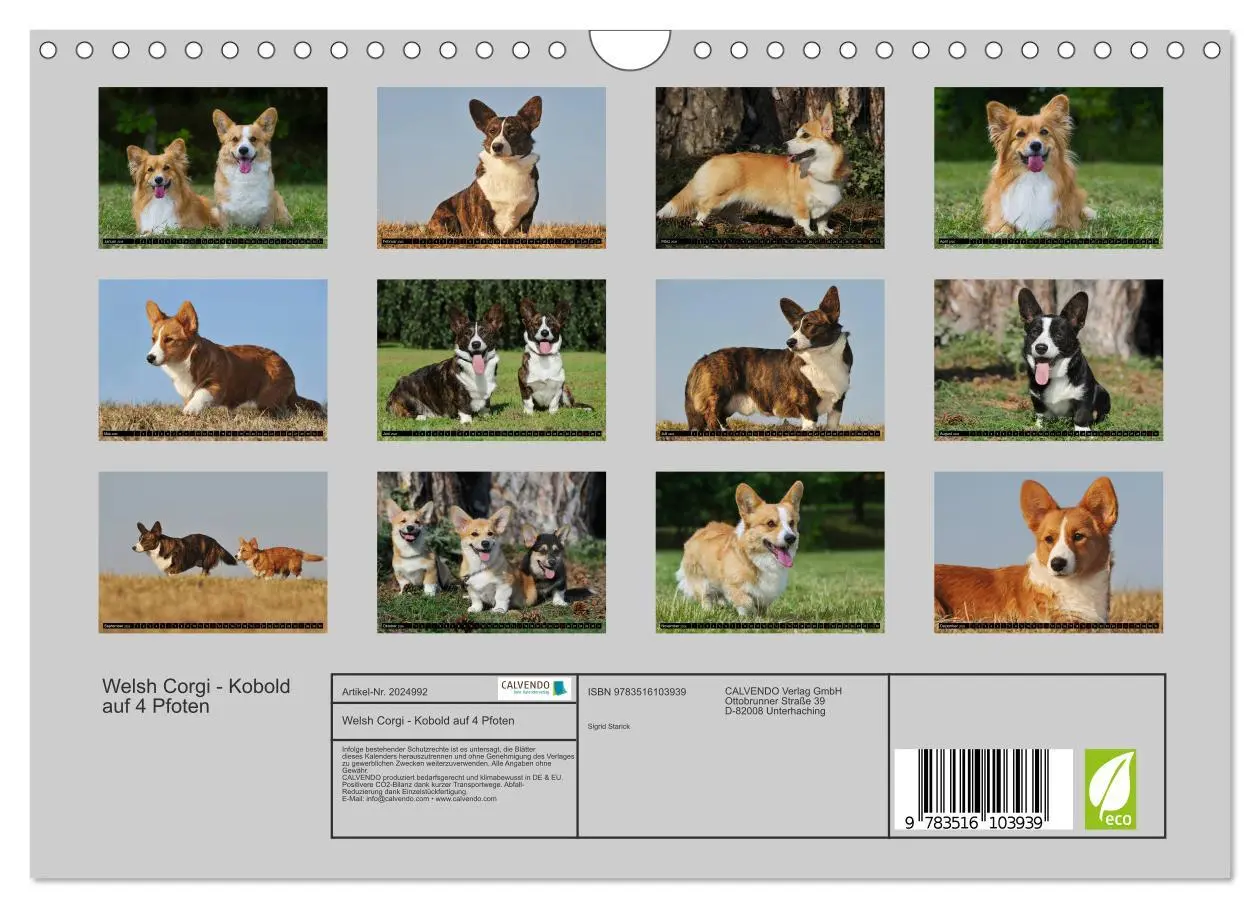Screen dimensions: 1260x908
Task: Click the large title 'Welsh Corgi - Kobold auf 4 Pfoten'
Action: coord(196,696)
